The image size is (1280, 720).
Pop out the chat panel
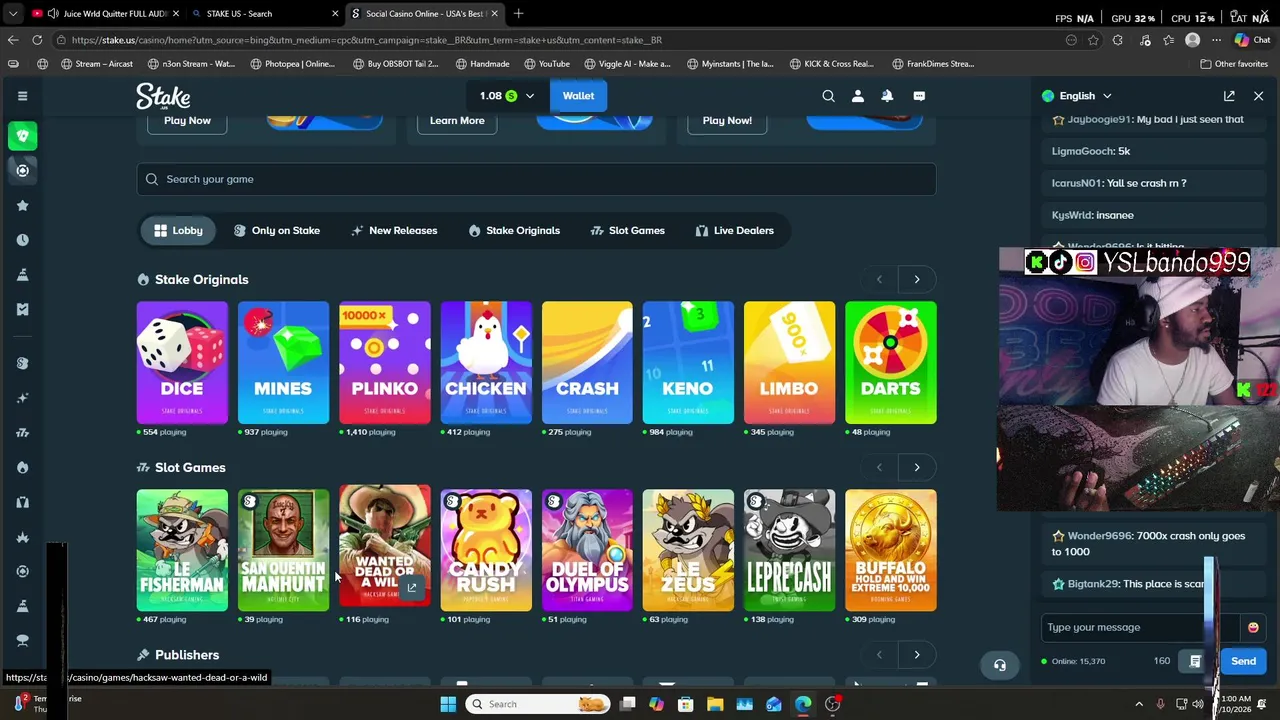pyautogui.click(x=1229, y=96)
